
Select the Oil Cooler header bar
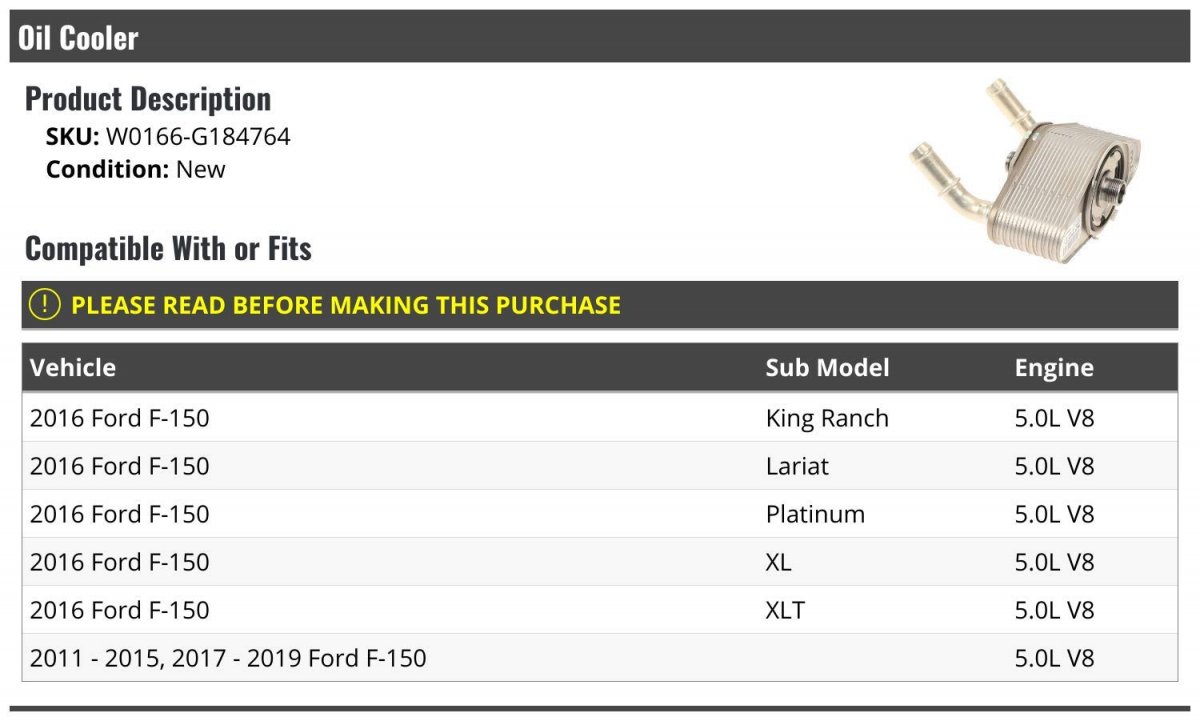click(x=600, y=37)
